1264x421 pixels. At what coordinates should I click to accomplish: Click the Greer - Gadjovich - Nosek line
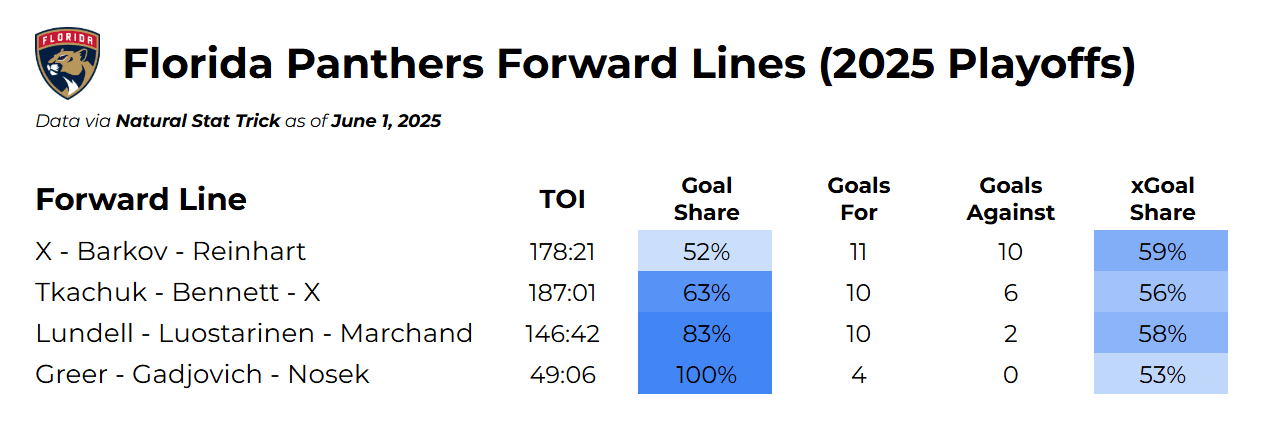pos(202,374)
